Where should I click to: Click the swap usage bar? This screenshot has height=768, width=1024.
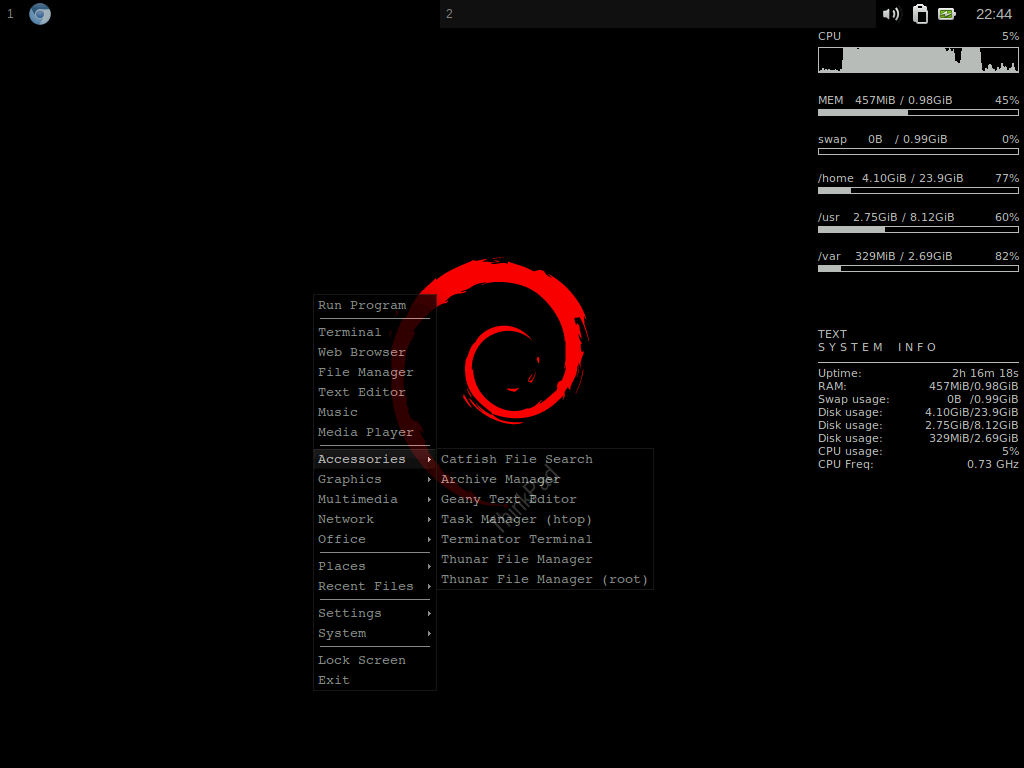click(x=918, y=152)
